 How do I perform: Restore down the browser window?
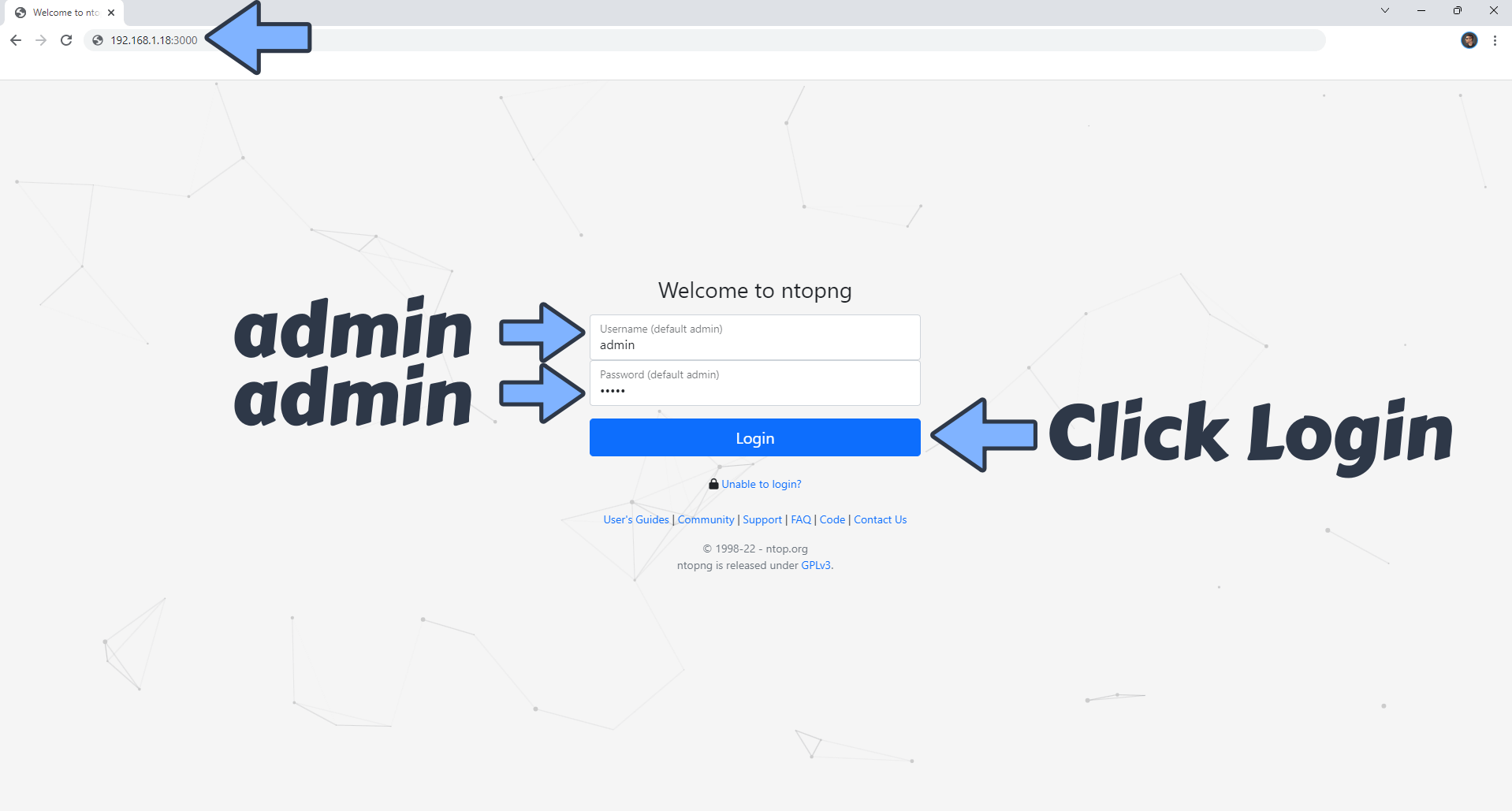(x=1457, y=11)
